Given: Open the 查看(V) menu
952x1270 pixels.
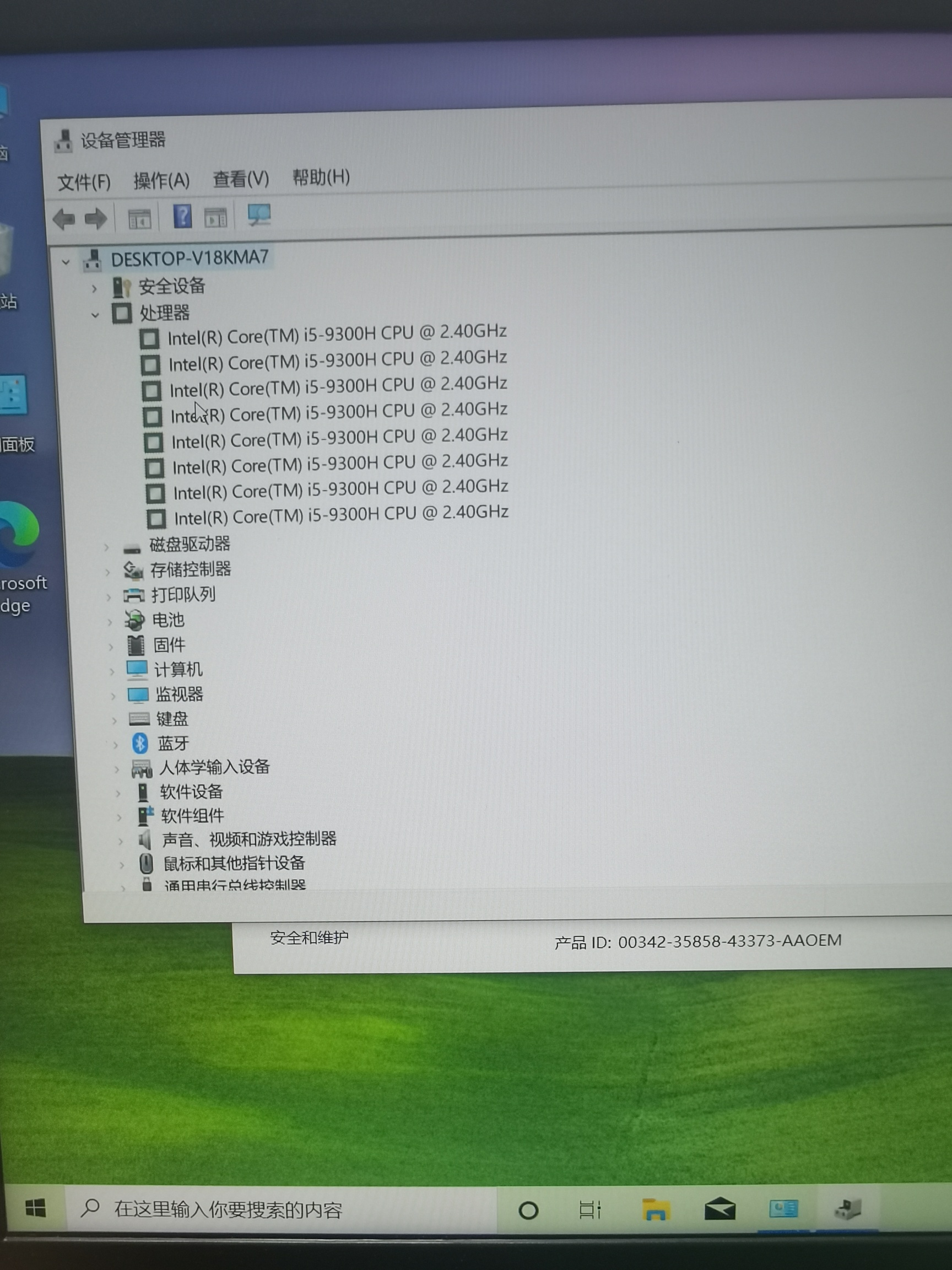Looking at the screenshot, I should tap(241, 179).
